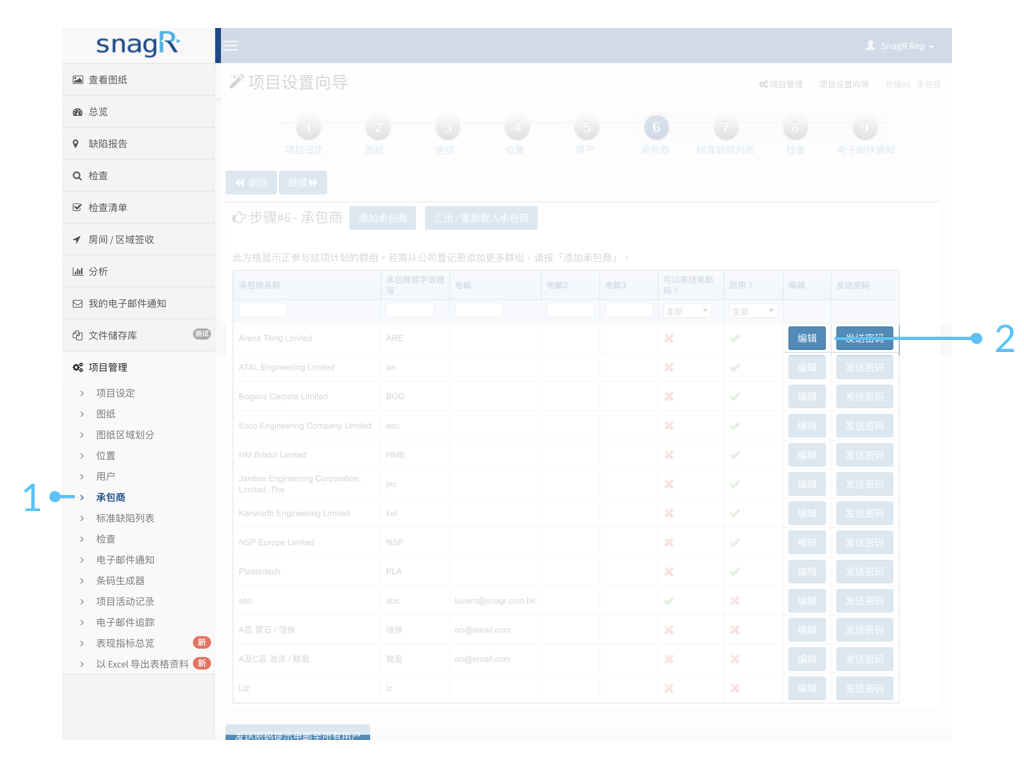Open the 启用 filter dropdown
Image resolution: width=1024 pixels, height=768 pixels.
click(753, 311)
